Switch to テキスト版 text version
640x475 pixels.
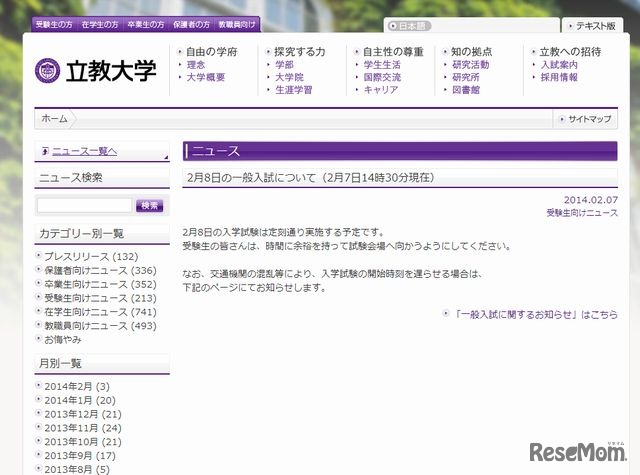tap(596, 26)
